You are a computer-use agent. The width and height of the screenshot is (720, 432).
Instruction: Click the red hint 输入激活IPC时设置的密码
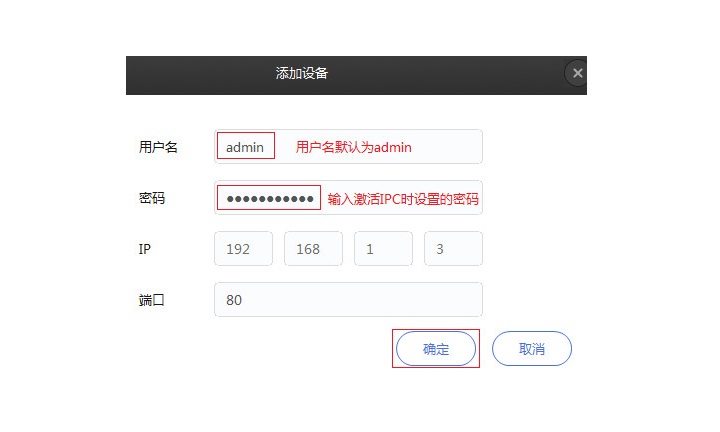(403, 199)
